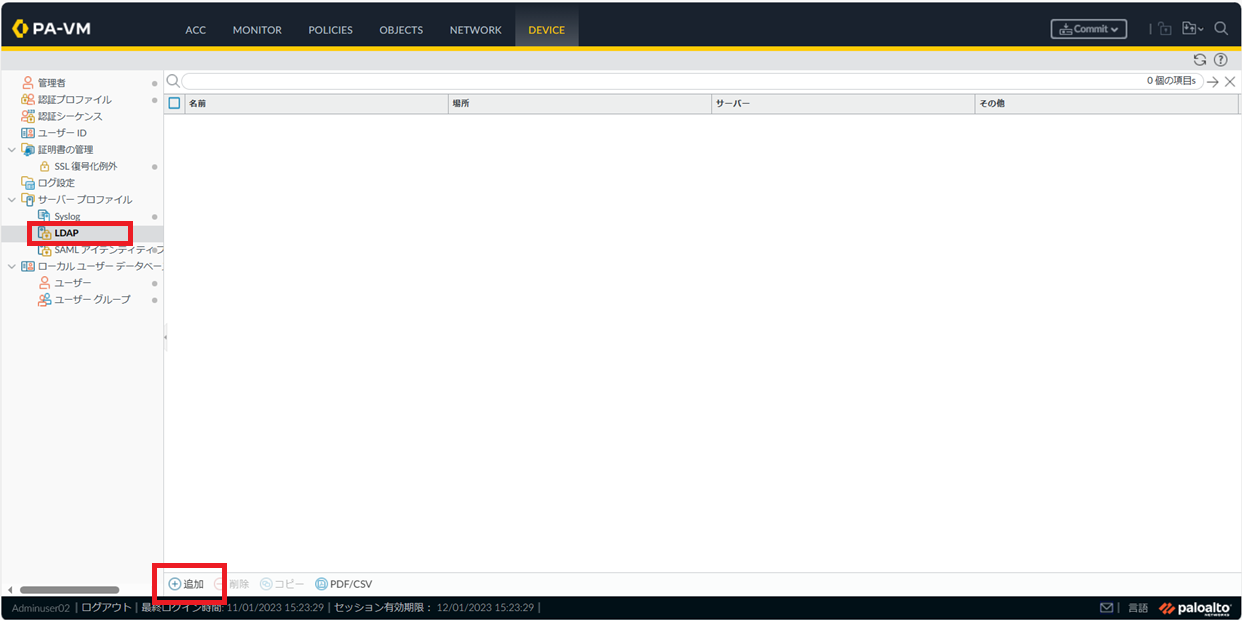Image resolution: width=1242 pixels, height=620 pixels.
Task: Select the NETWORK tab
Action: click(x=475, y=30)
